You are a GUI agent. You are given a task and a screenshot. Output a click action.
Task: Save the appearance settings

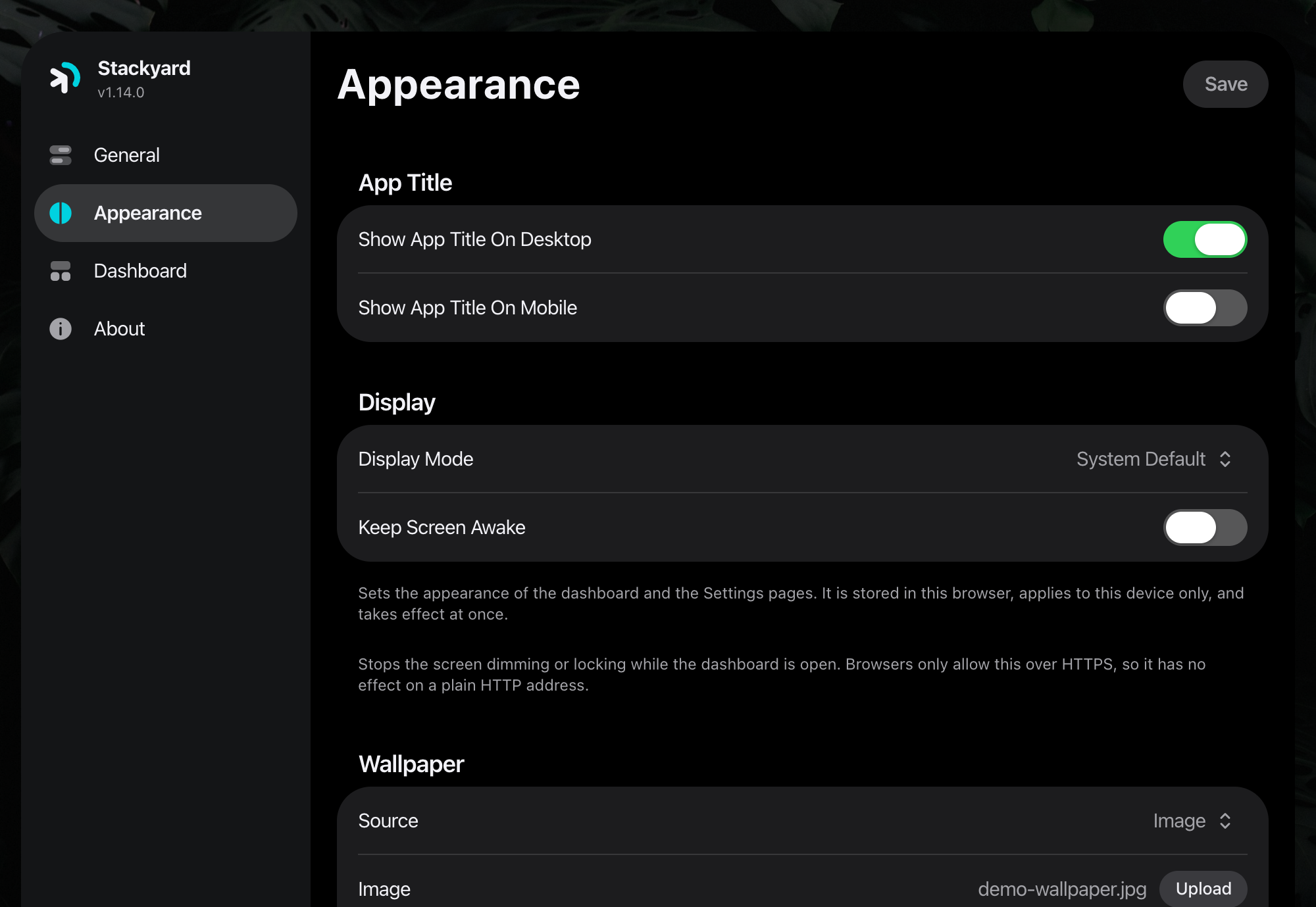tap(1225, 84)
